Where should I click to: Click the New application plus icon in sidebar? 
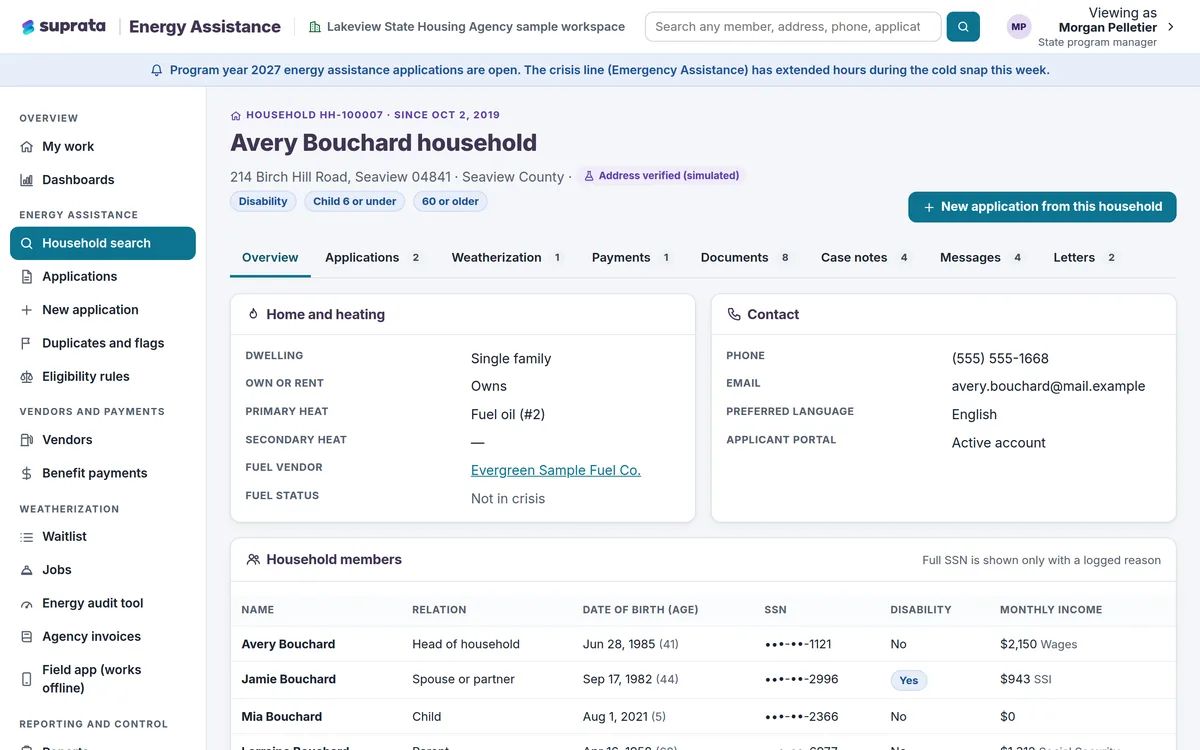[27, 310]
